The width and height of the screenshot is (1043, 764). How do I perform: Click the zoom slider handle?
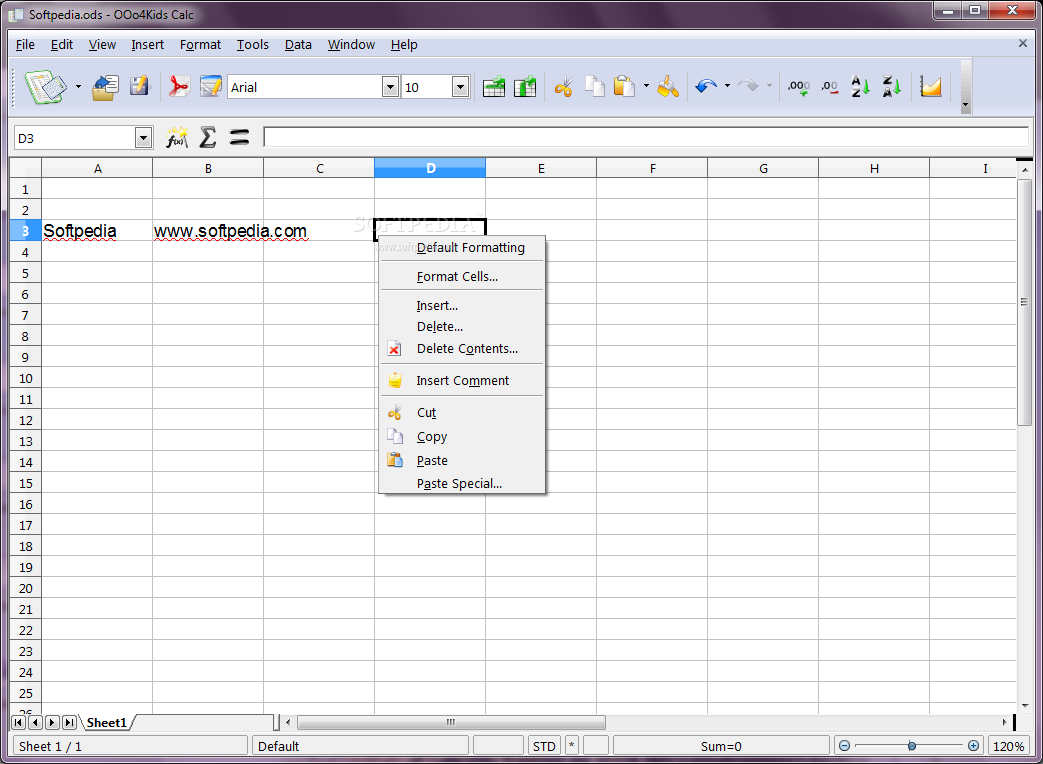(x=912, y=746)
